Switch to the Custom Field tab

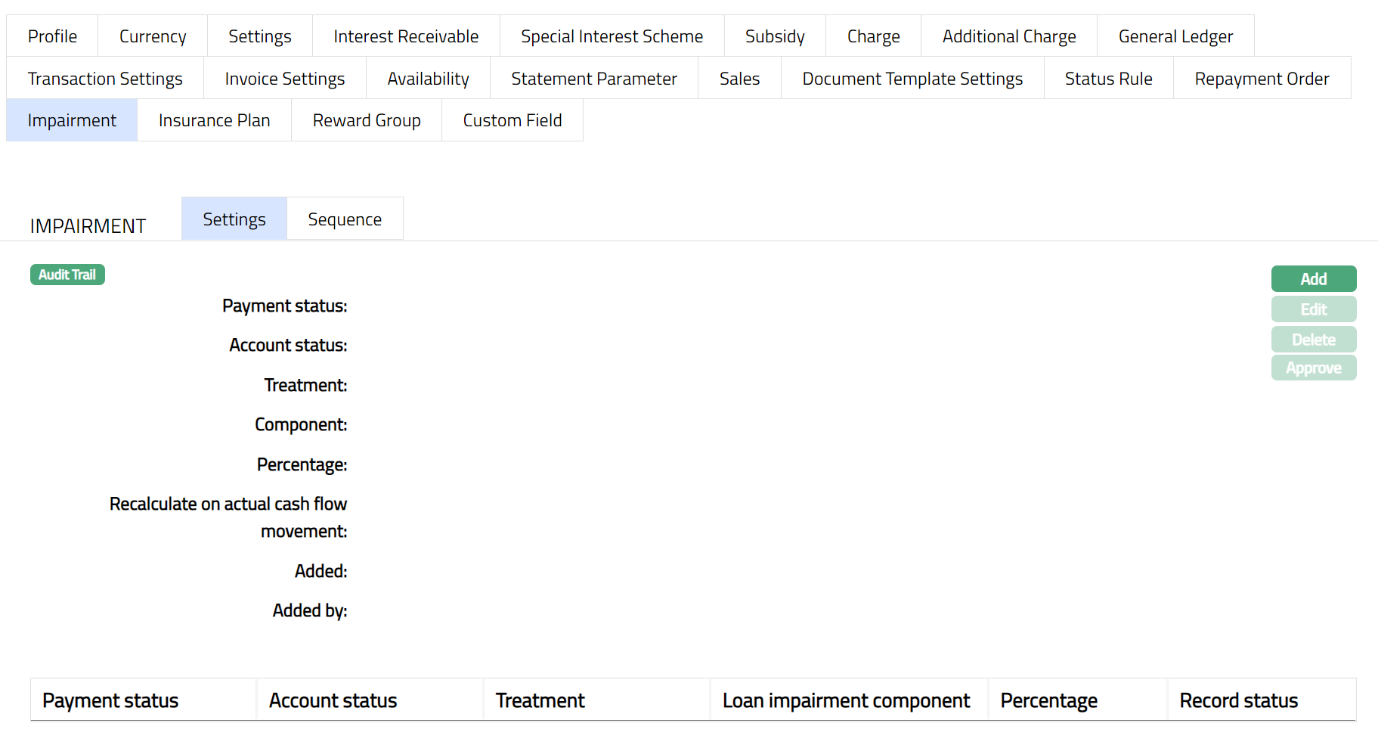pos(512,120)
